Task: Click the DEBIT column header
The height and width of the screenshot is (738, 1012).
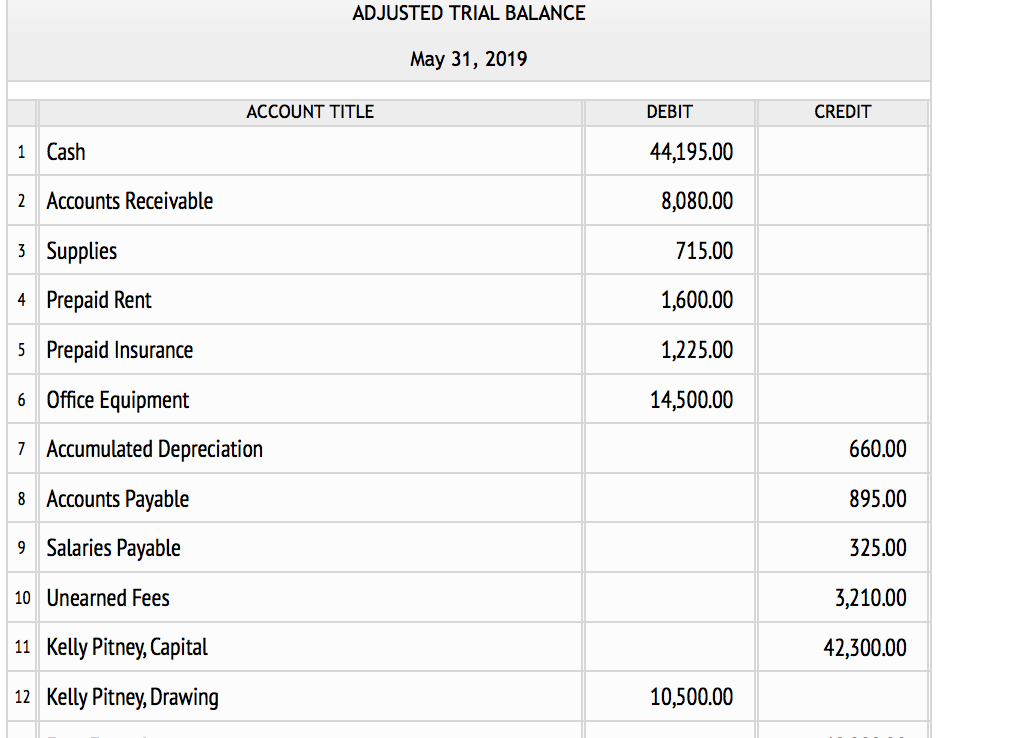Action: (x=668, y=112)
